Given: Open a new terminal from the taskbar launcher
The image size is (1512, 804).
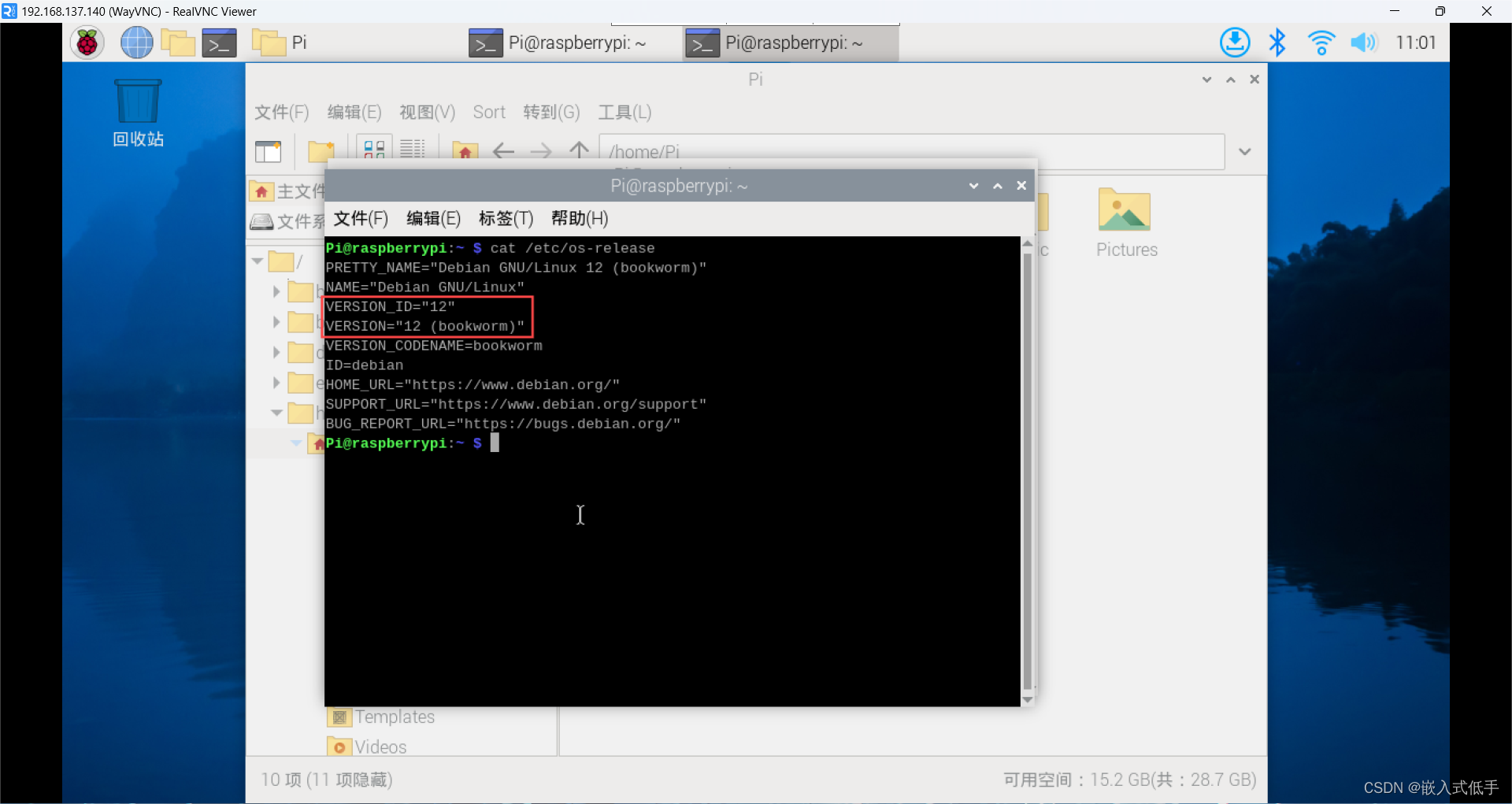Looking at the screenshot, I should (x=219, y=43).
